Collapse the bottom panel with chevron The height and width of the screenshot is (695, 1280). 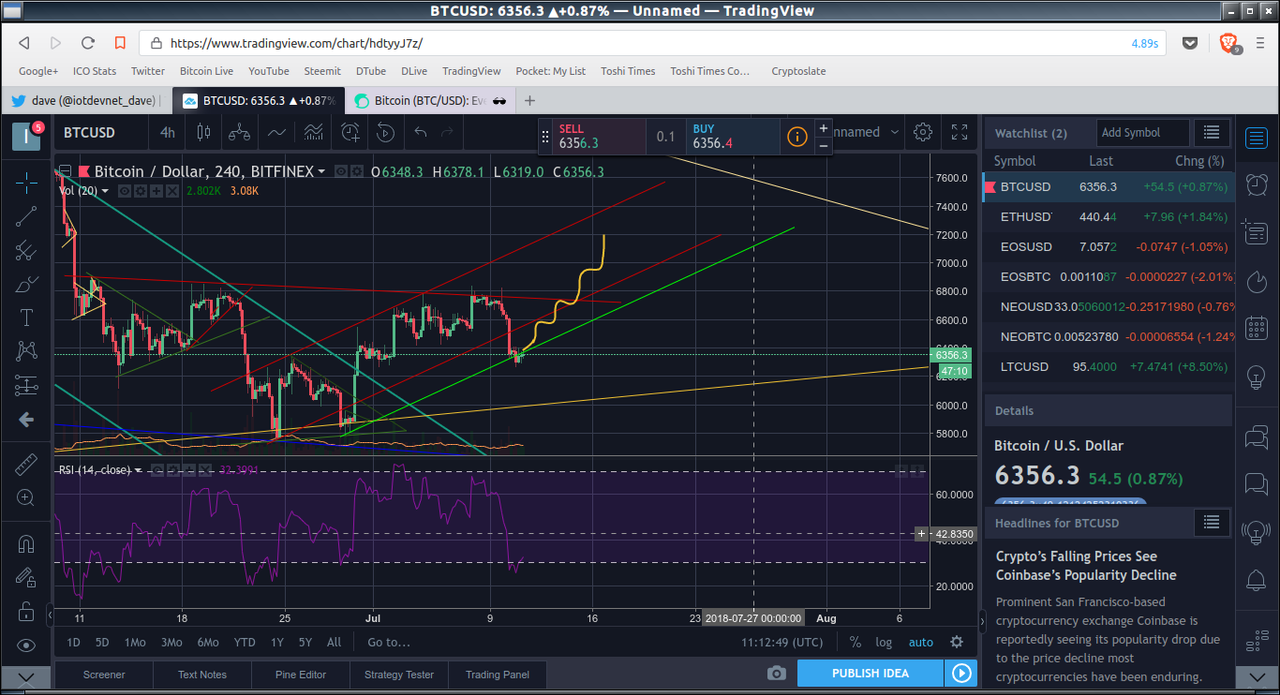click(27, 678)
